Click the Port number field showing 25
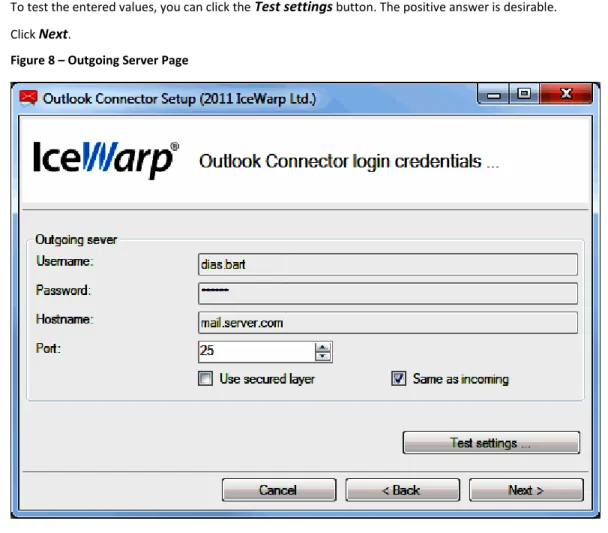 coord(257,352)
